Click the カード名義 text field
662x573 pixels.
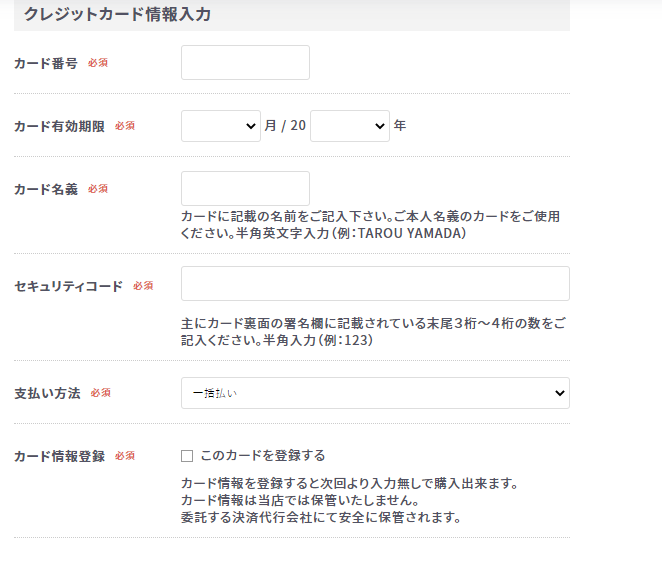pyautogui.click(x=245, y=188)
